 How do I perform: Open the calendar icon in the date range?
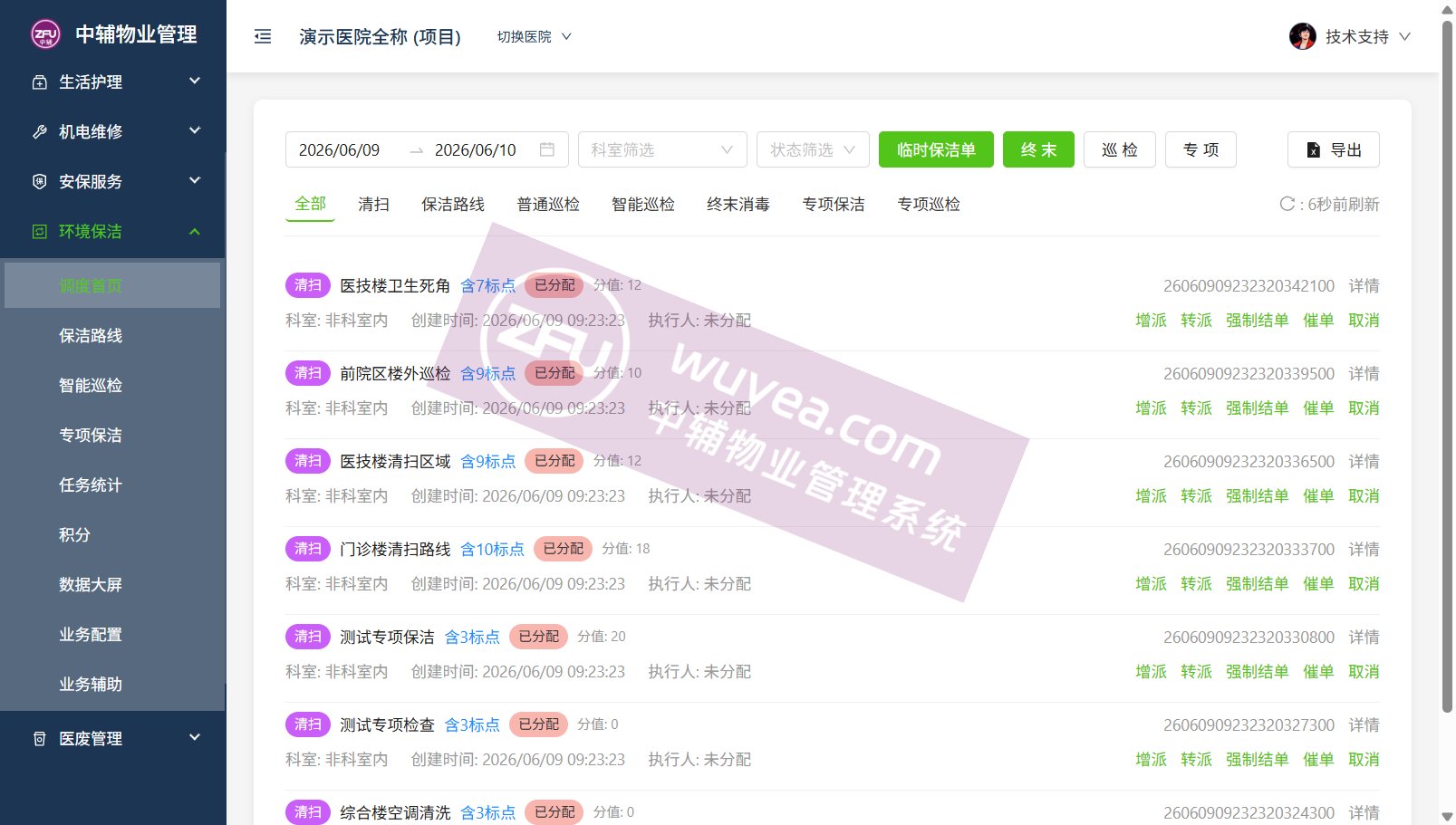point(546,149)
